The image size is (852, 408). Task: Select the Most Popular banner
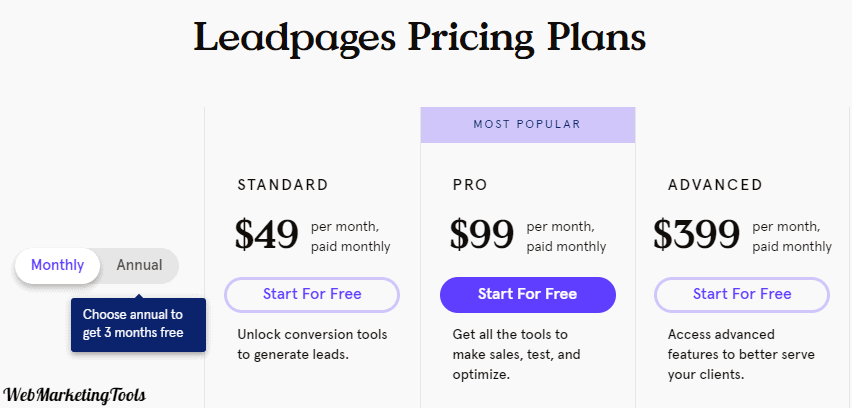coord(528,125)
